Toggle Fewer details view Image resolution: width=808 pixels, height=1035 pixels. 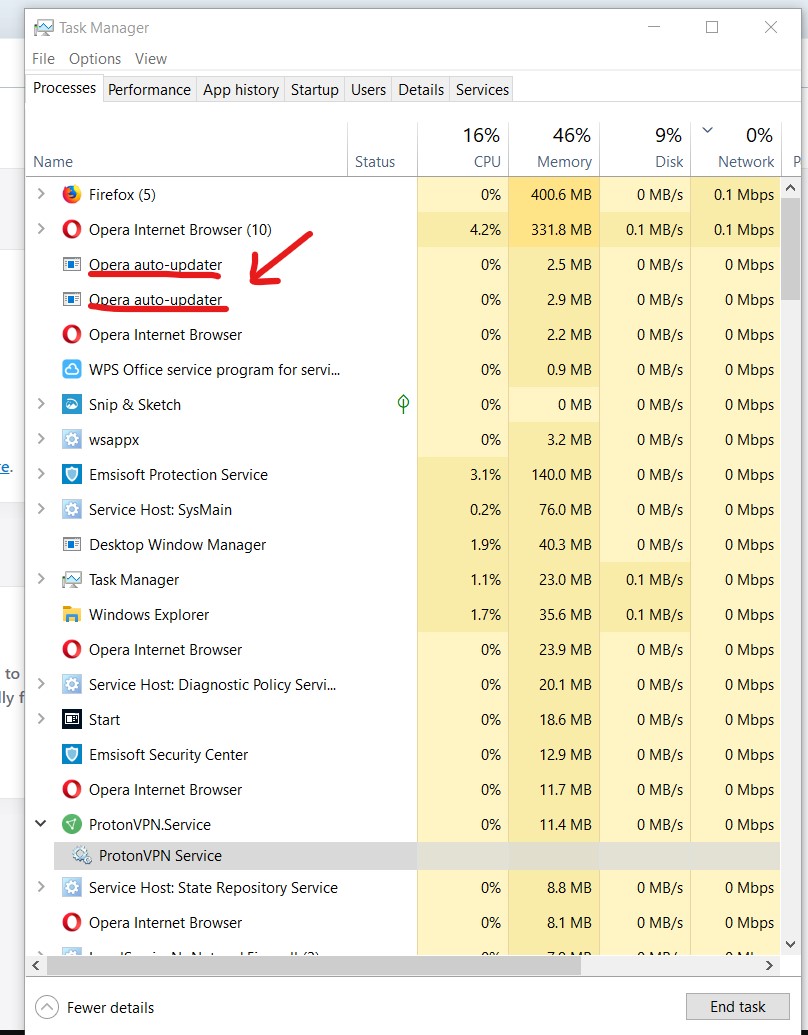(95, 1007)
